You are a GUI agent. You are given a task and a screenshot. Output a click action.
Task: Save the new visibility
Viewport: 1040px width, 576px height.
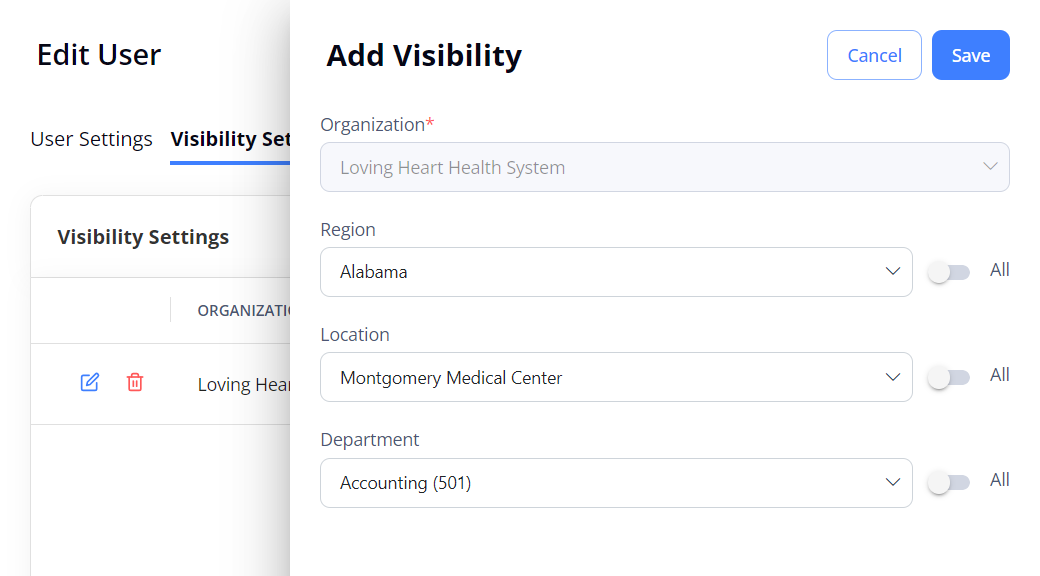(x=970, y=55)
